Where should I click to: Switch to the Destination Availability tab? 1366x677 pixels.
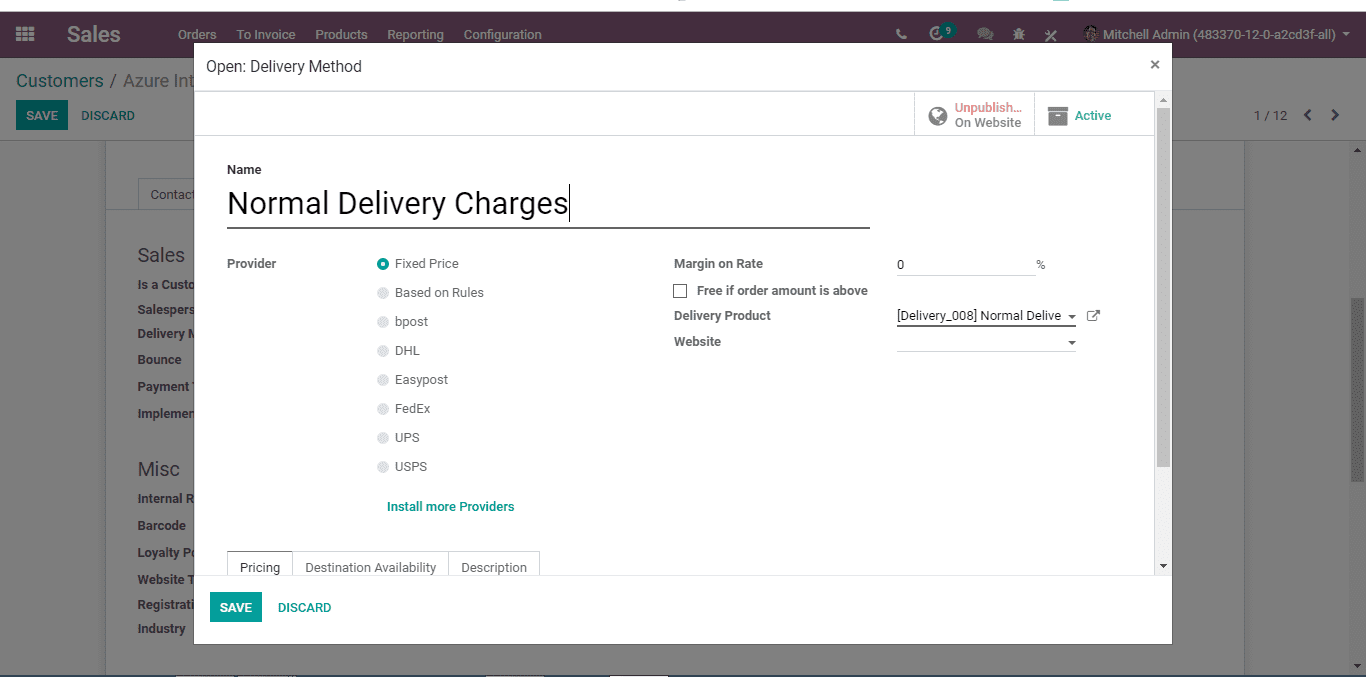[x=370, y=566]
